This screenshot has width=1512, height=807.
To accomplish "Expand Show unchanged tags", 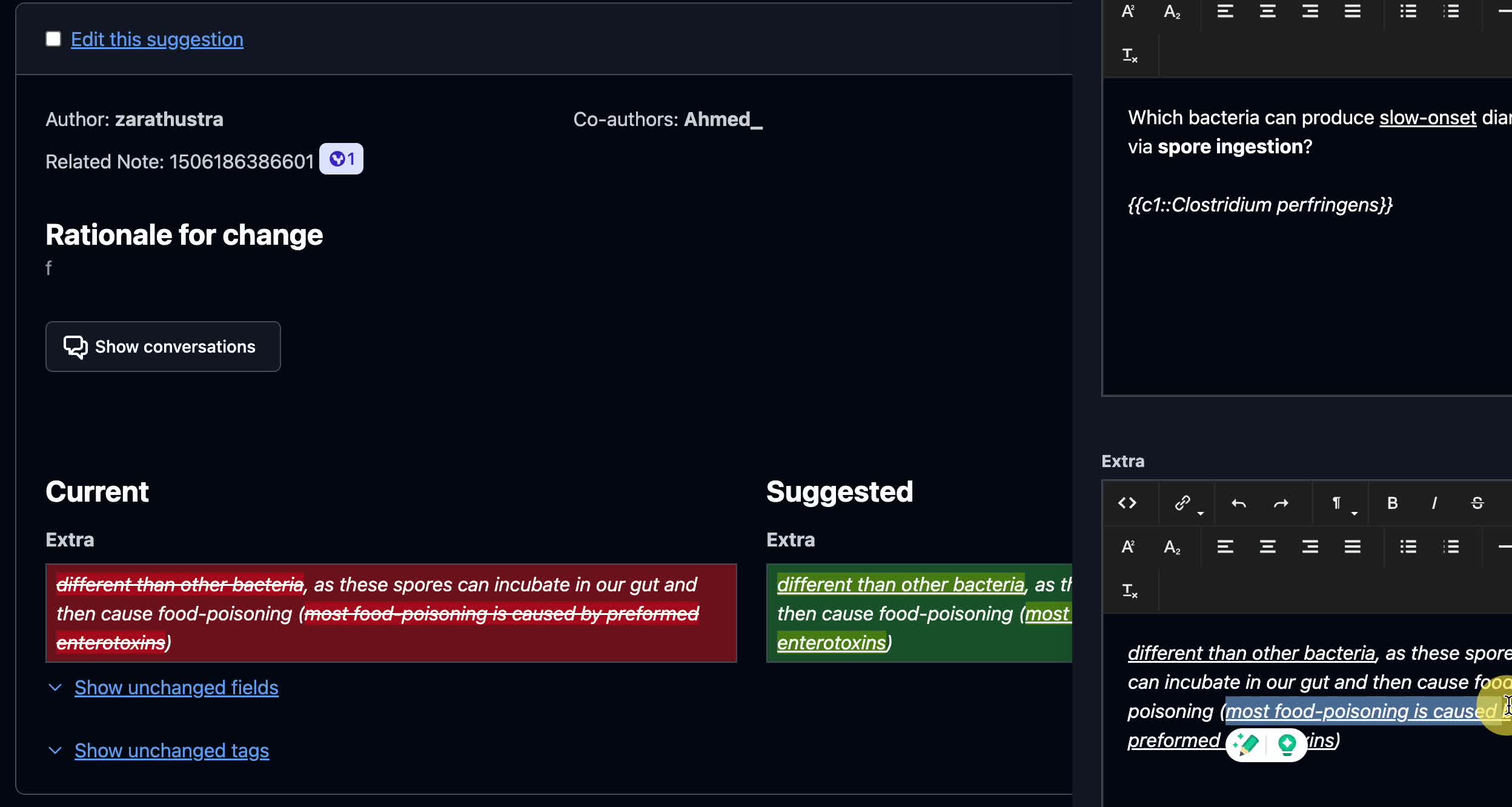I will coord(171,751).
